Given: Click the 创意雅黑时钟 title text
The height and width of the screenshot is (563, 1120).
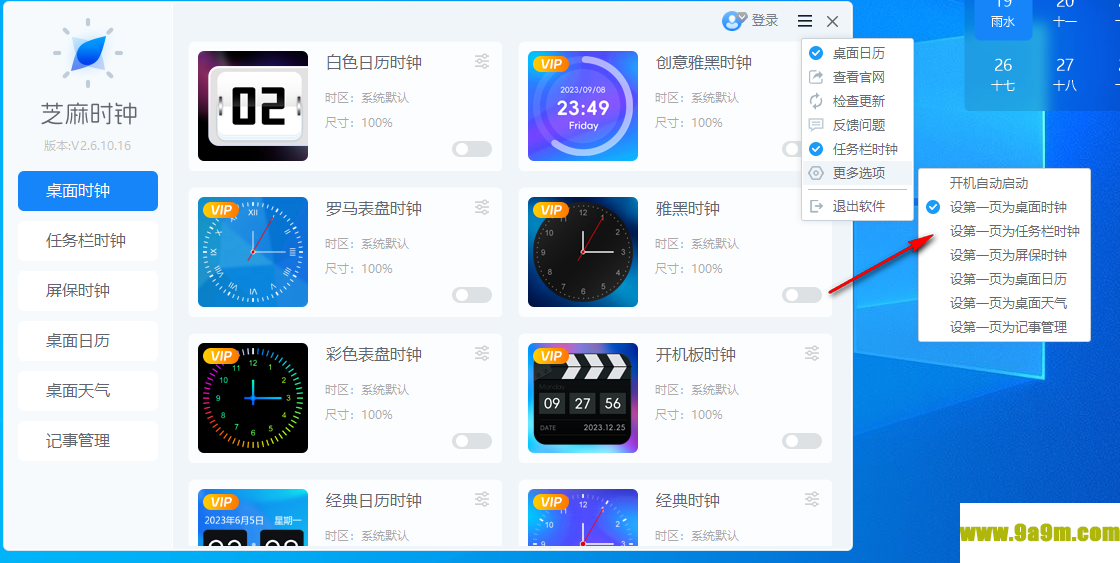Looking at the screenshot, I should (x=704, y=63).
